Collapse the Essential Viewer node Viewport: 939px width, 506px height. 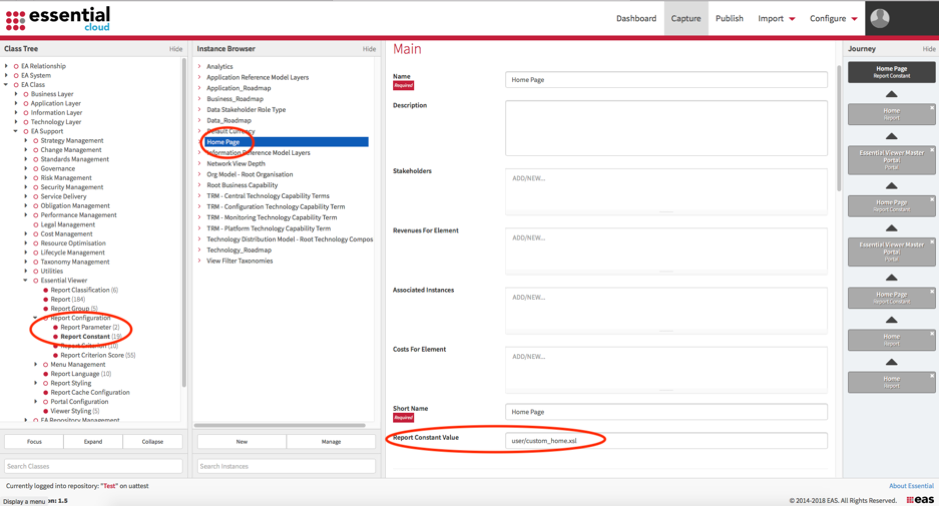pos(26,280)
